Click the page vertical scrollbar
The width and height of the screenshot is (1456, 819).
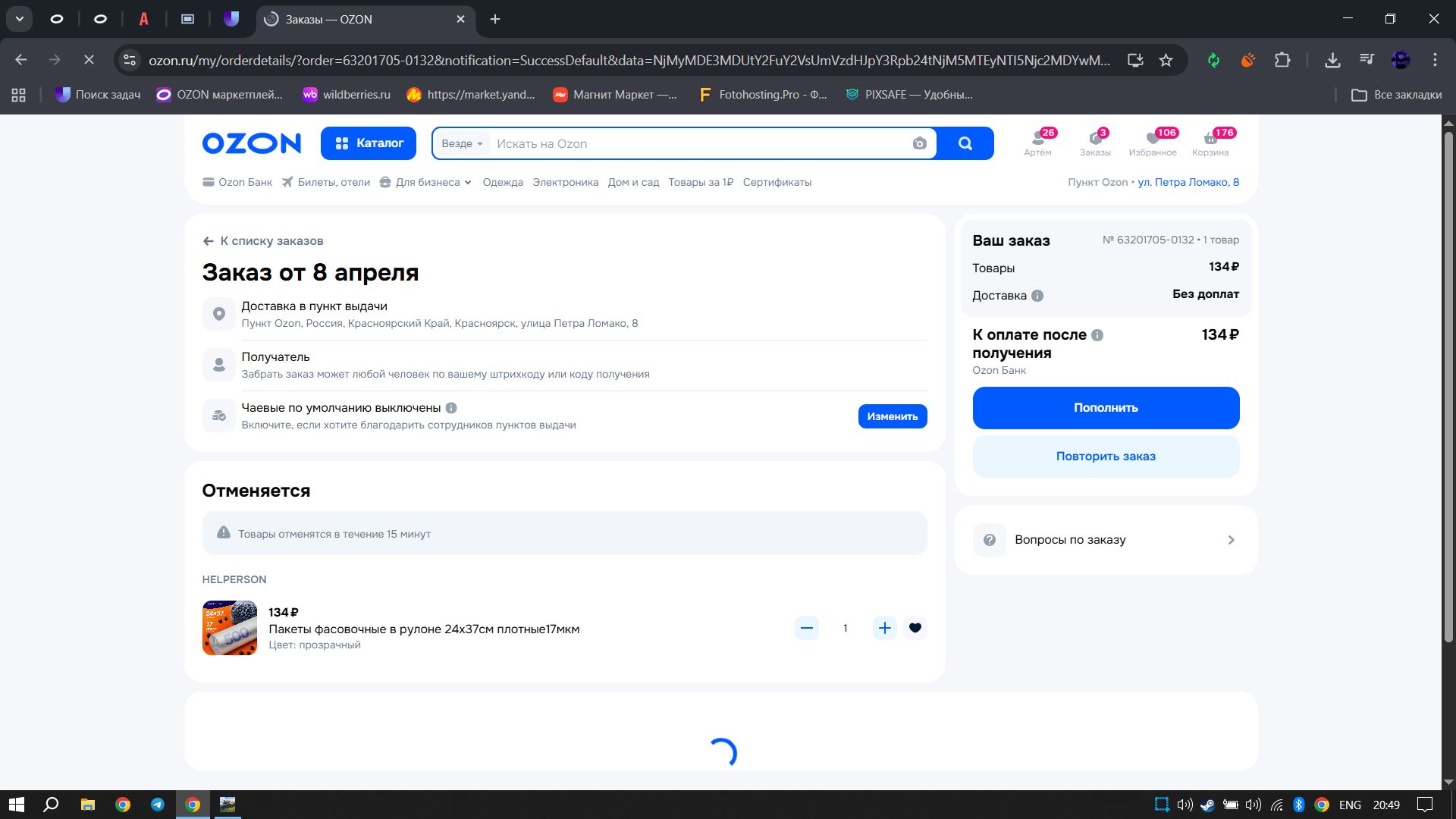pos(1448,379)
